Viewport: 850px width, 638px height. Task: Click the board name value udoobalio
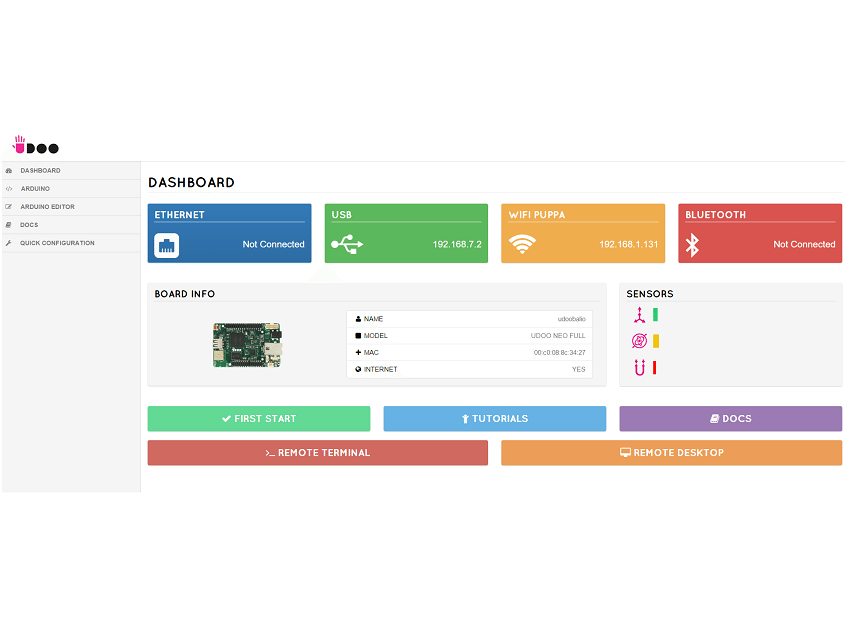click(x=572, y=319)
